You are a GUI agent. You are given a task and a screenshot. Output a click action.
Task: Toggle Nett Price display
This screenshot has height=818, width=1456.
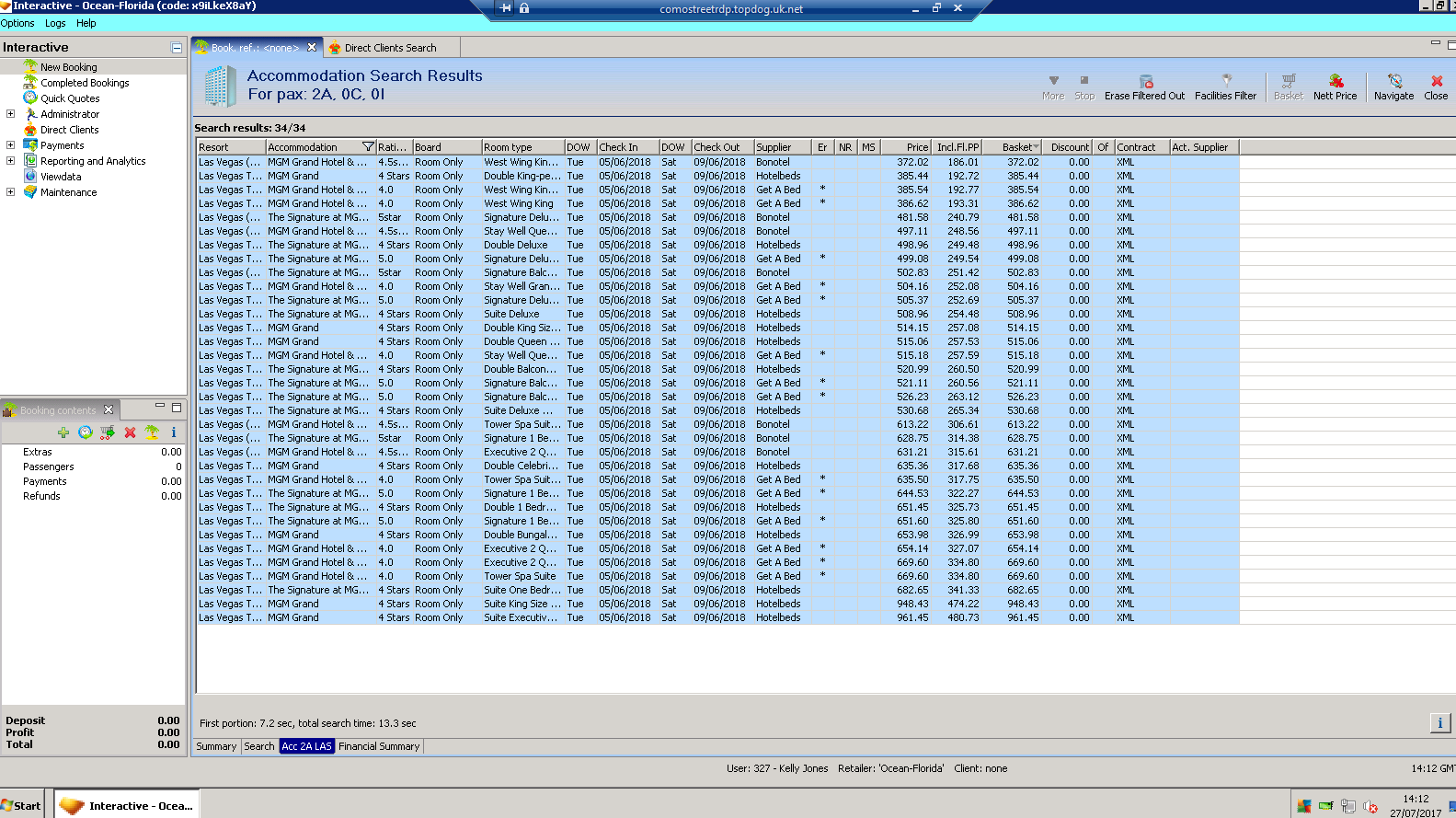click(x=1335, y=87)
